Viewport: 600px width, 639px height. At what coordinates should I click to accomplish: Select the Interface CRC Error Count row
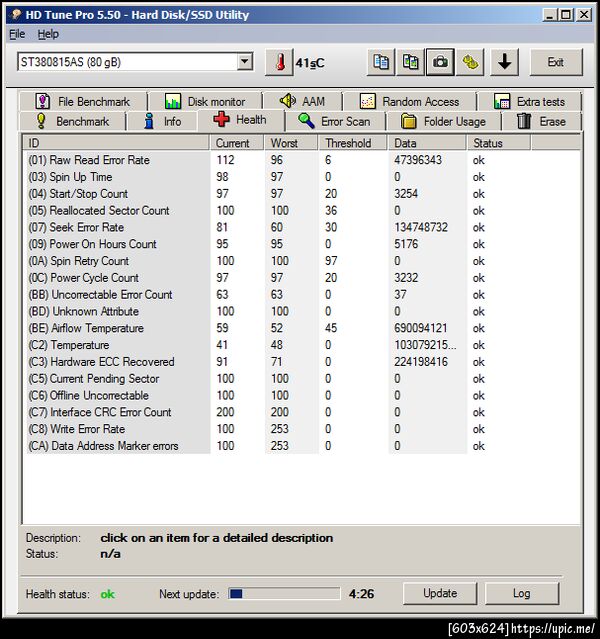coord(301,412)
